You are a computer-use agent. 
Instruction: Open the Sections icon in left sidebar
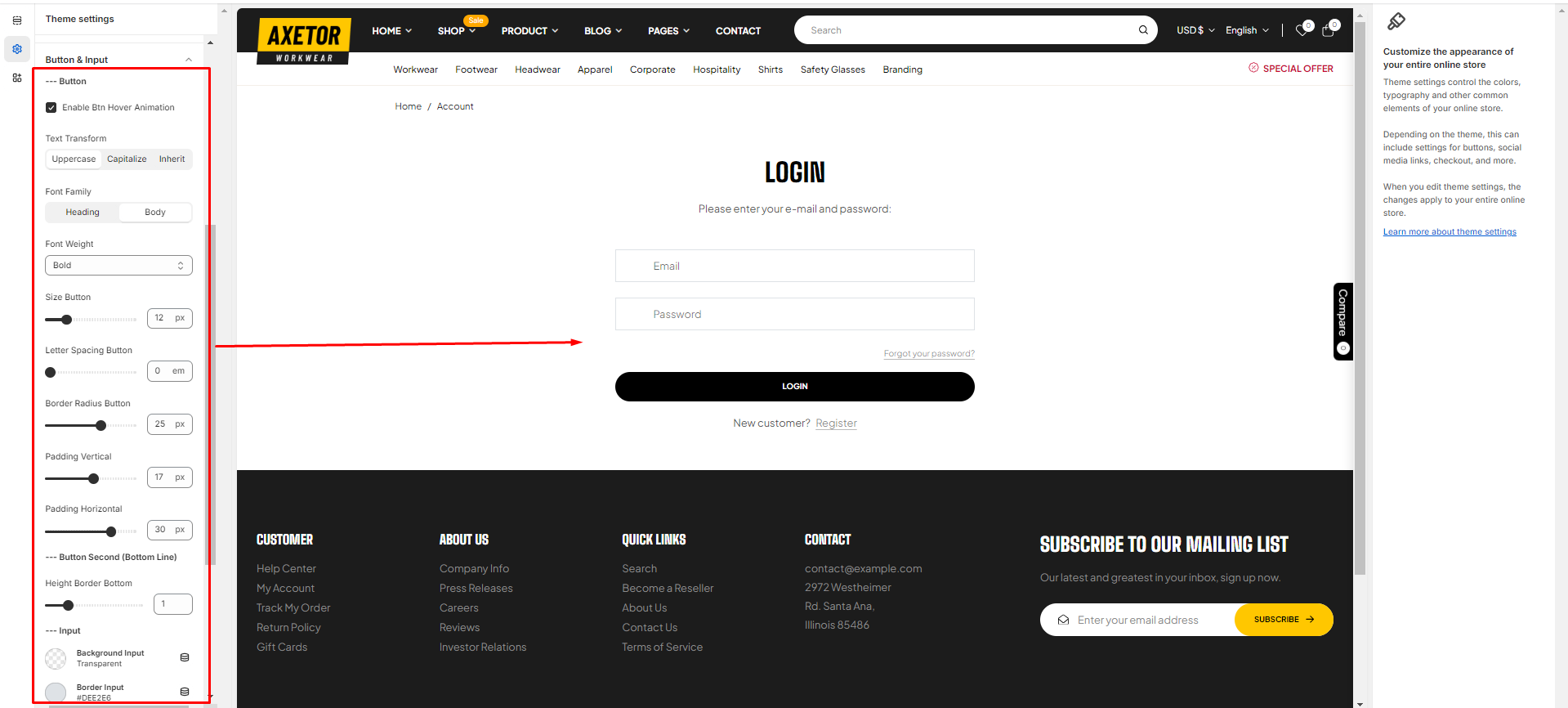click(x=17, y=20)
